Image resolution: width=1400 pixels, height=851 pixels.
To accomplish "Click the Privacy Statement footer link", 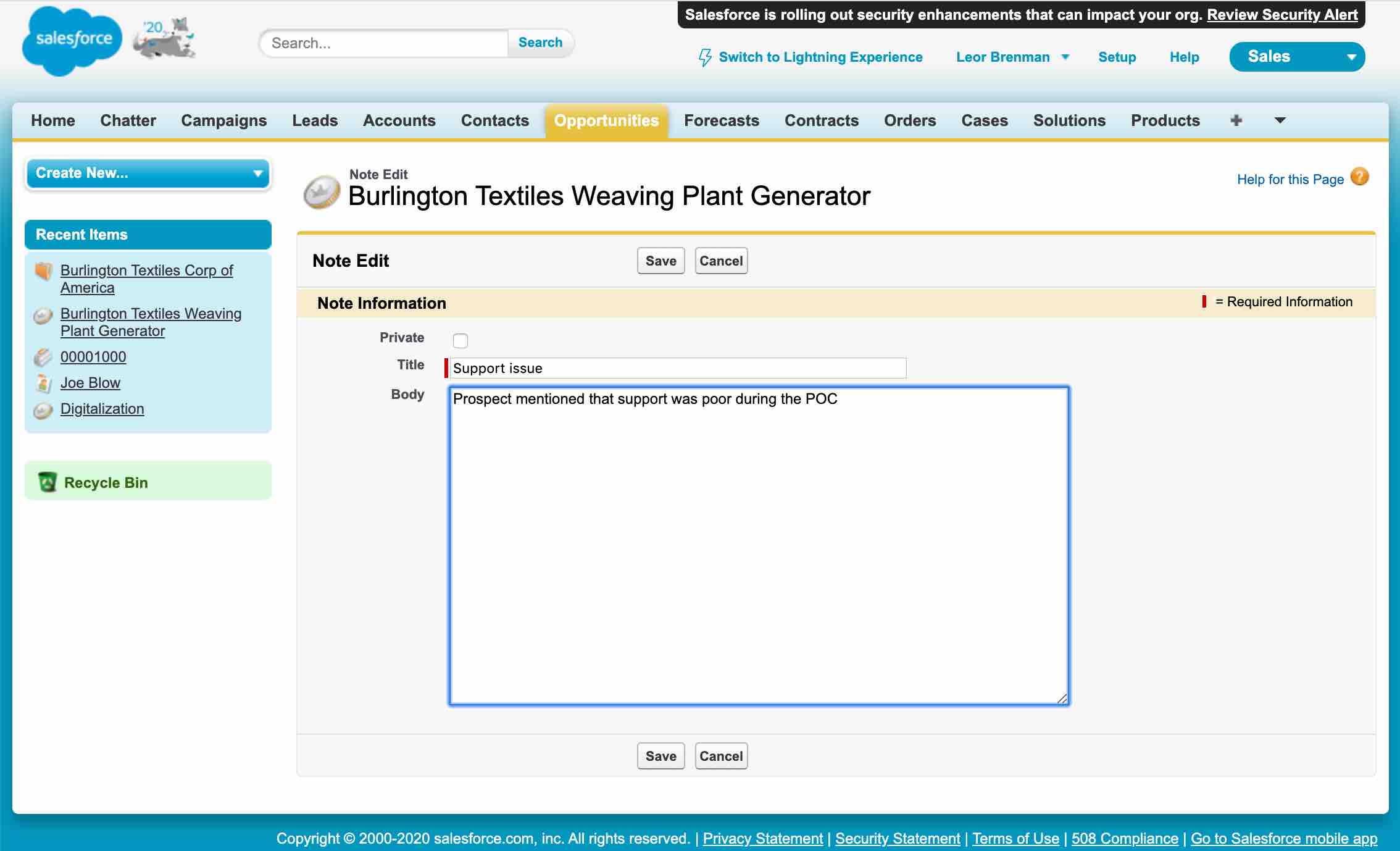I will (763, 838).
